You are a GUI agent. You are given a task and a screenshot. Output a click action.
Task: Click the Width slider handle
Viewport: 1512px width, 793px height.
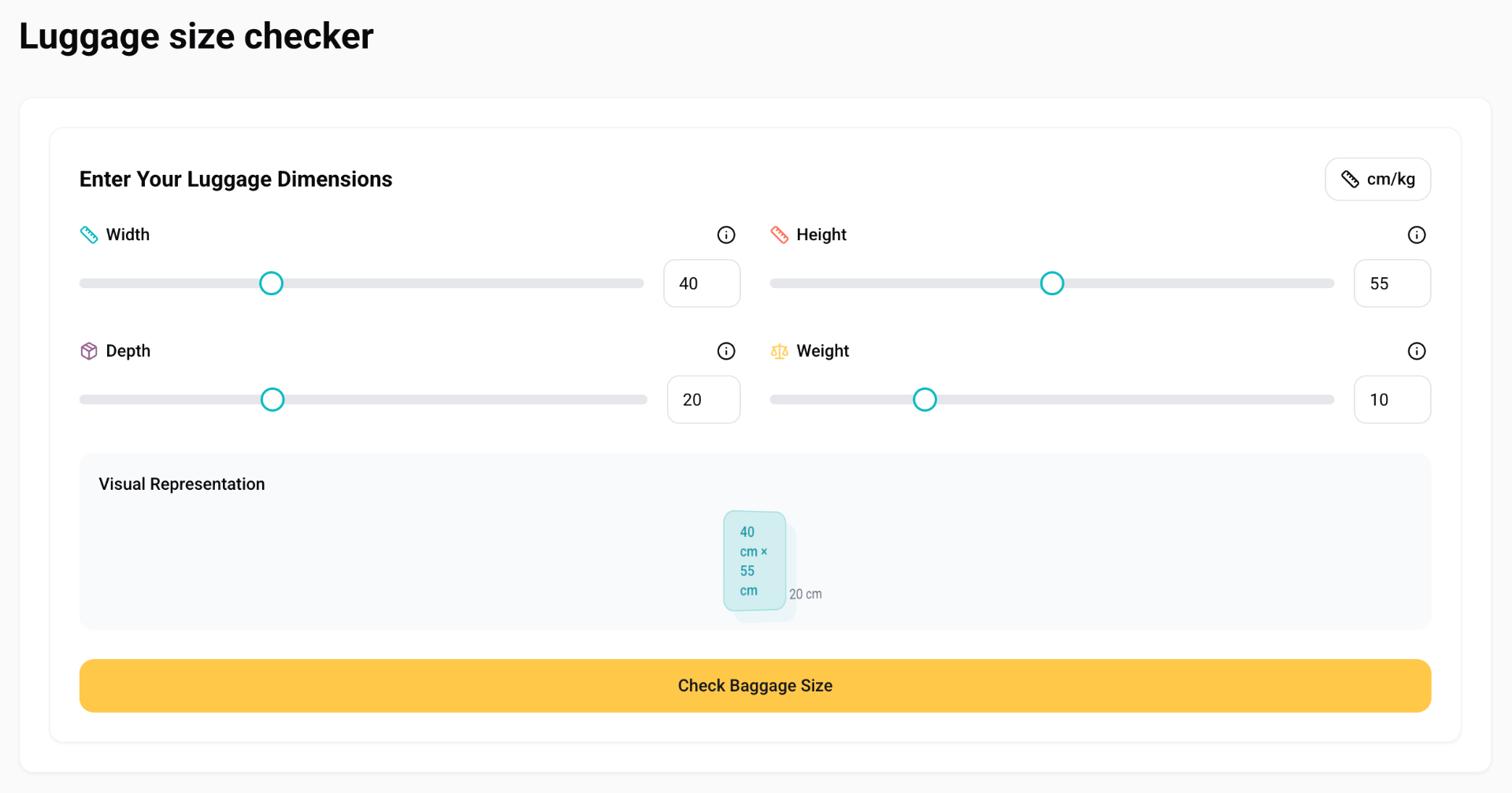tap(271, 283)
